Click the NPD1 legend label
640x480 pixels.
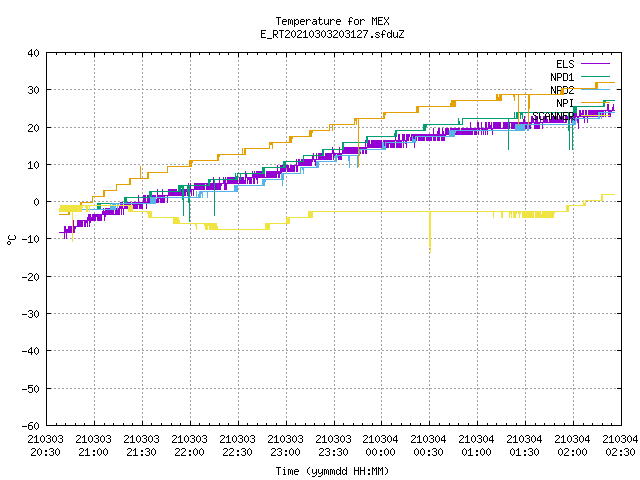[562, 77]
